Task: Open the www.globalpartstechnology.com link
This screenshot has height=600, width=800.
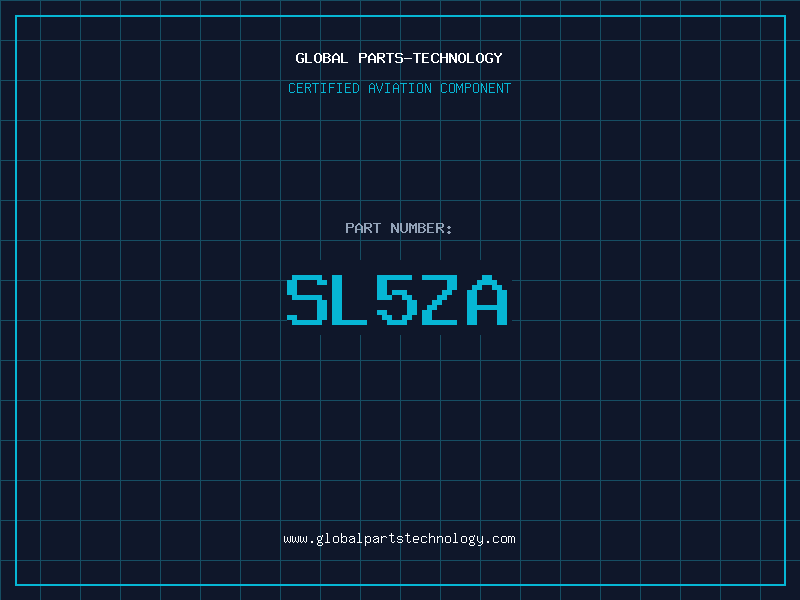Action: (x=399, y=539)
